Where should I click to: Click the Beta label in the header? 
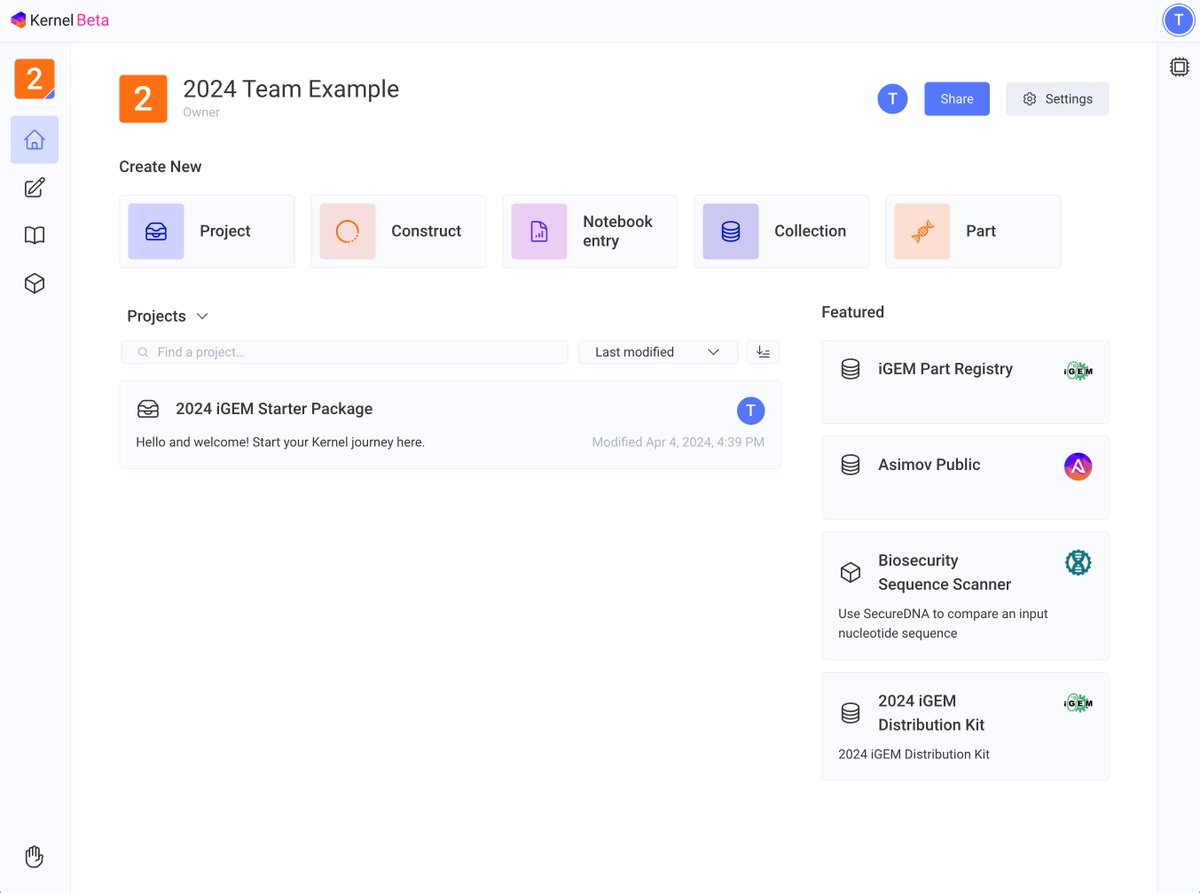pos(93,20)
